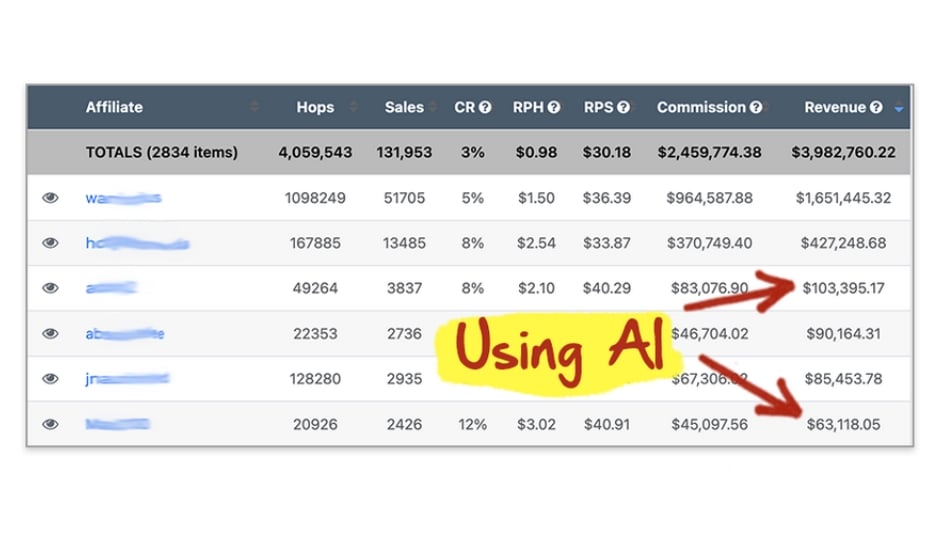Click revenue value $90,164.31
Screen dimensions: 940x540
843,333
